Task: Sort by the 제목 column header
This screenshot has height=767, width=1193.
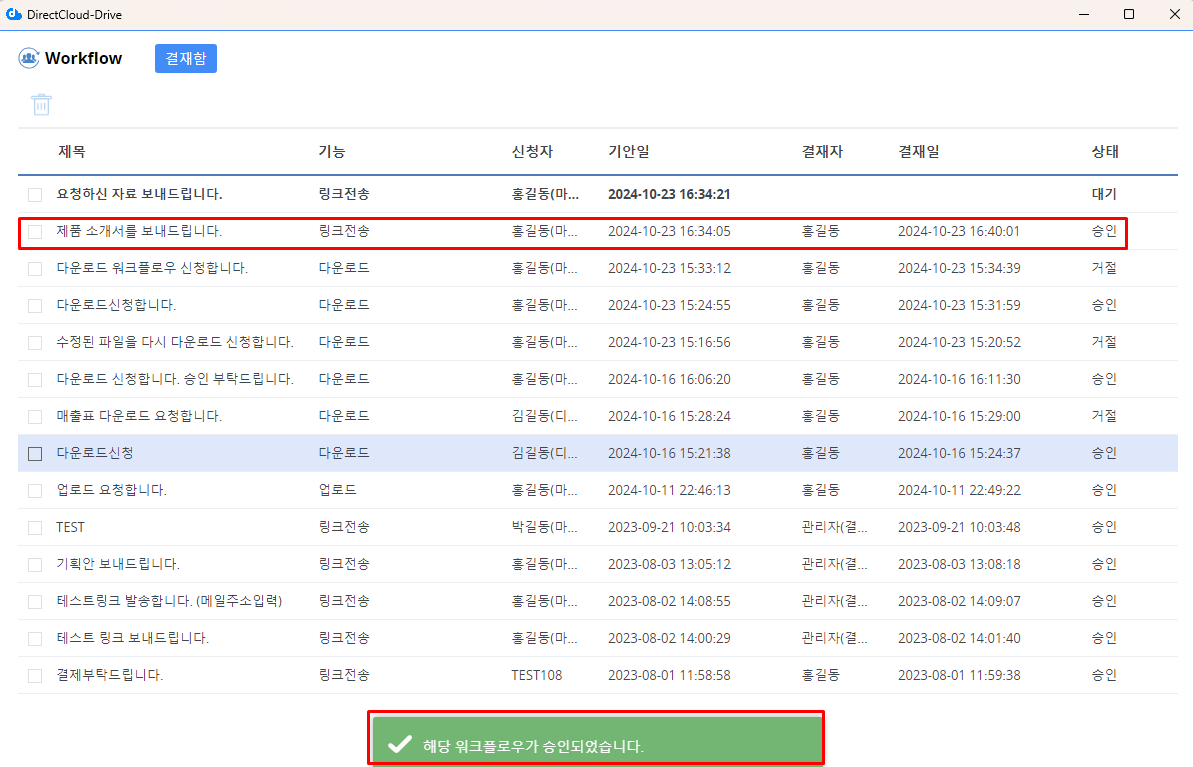Action: click(72, 152)
